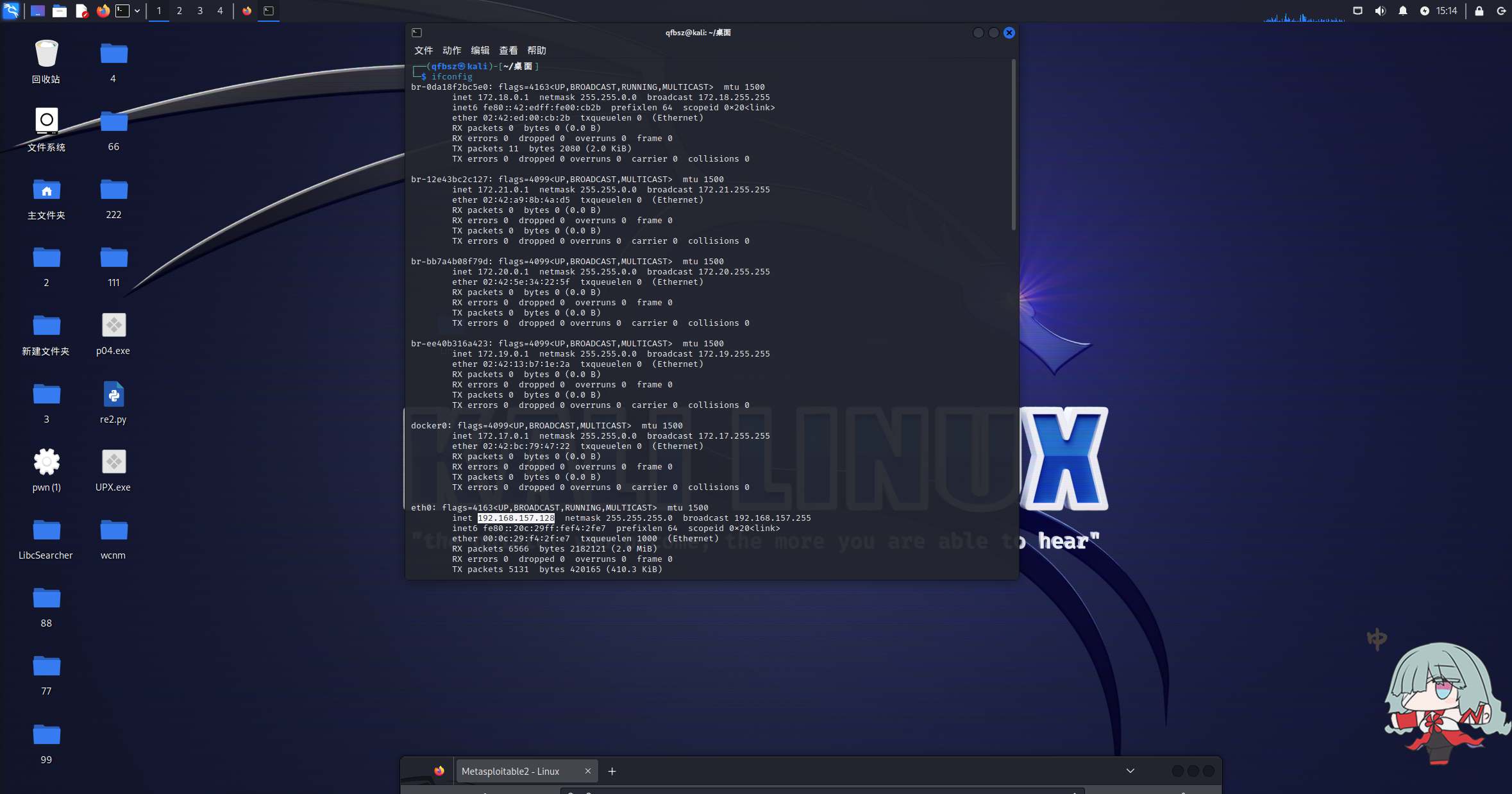Image resolution: width=1512 pixels, height=794 pixels.
Task: Expand the terminal launcher dropdown arrow
Action: [137, 11]
